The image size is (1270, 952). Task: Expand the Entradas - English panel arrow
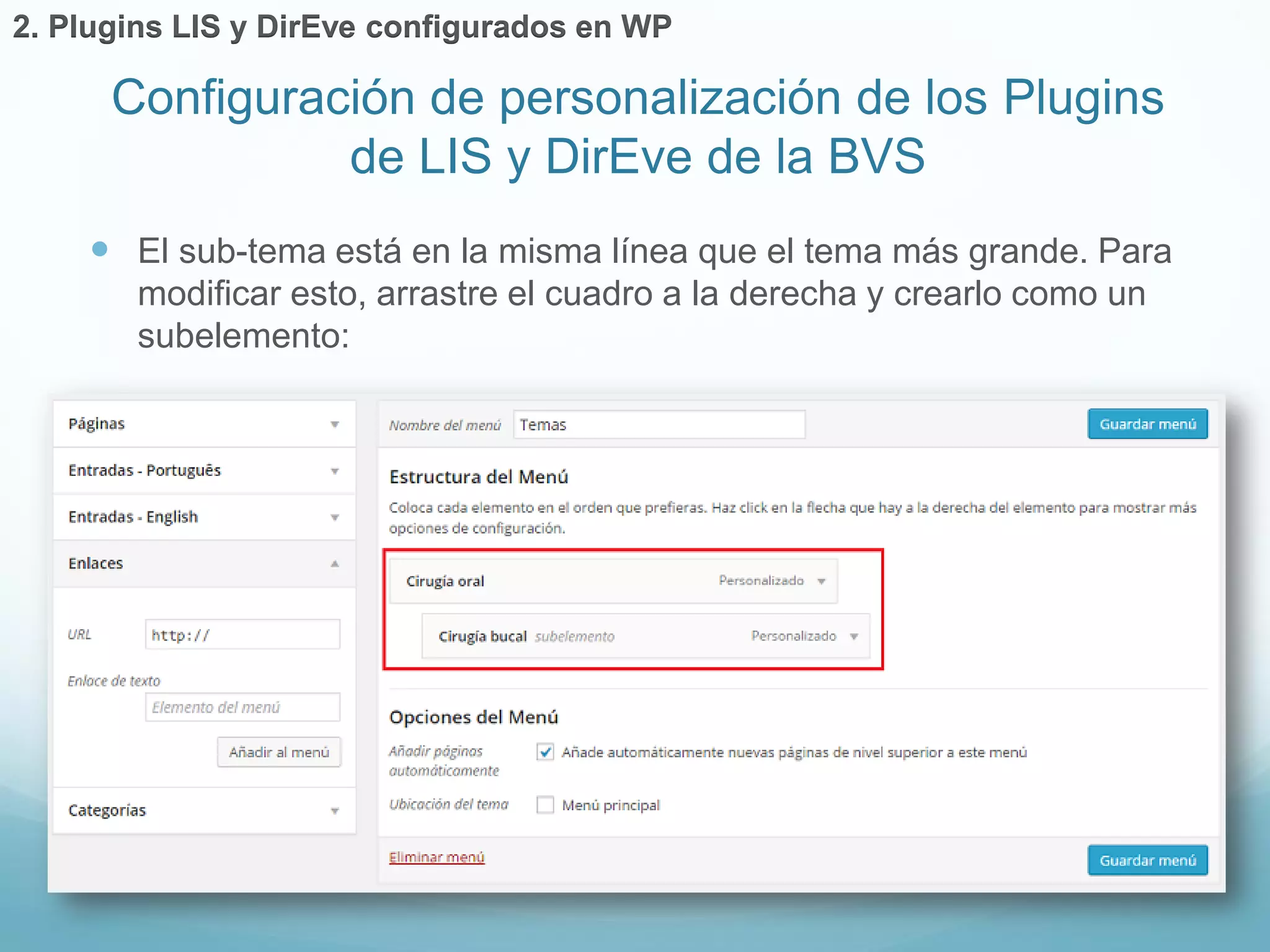tap(335, 518)
